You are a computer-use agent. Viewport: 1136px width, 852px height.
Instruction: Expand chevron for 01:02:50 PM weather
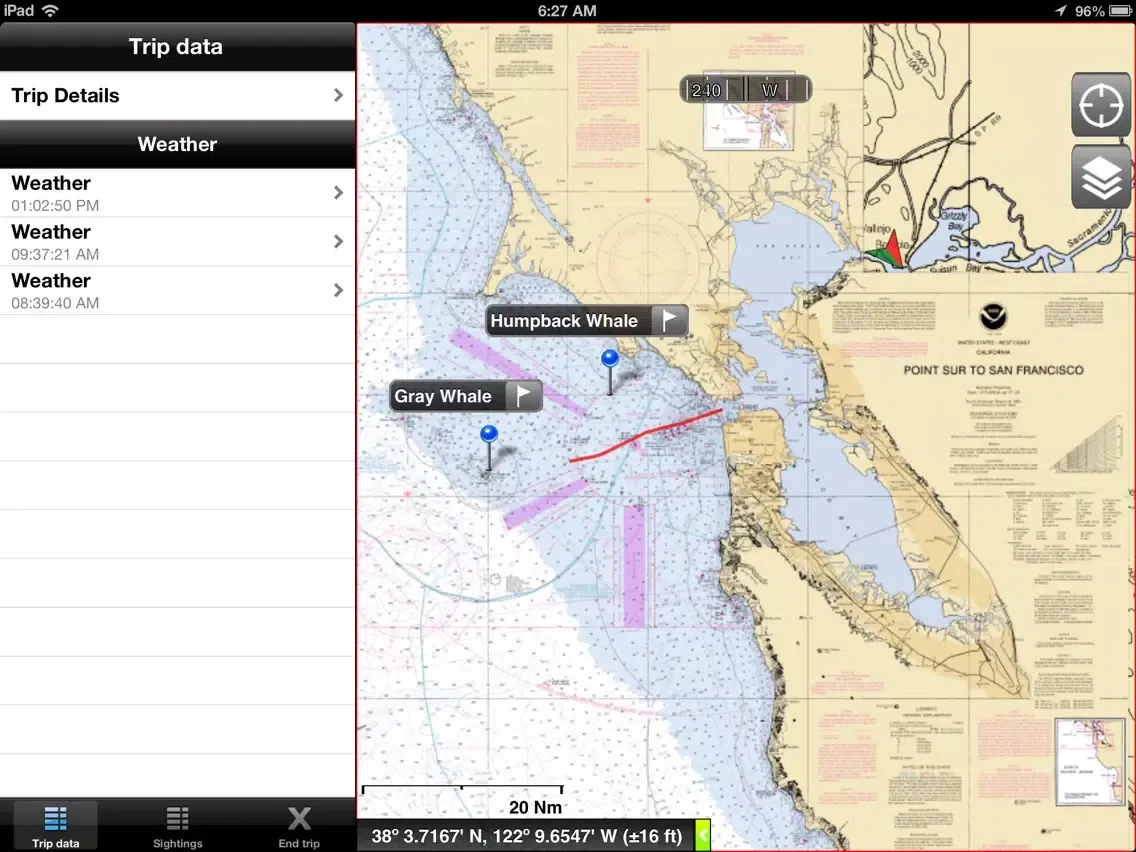point(338,193)
